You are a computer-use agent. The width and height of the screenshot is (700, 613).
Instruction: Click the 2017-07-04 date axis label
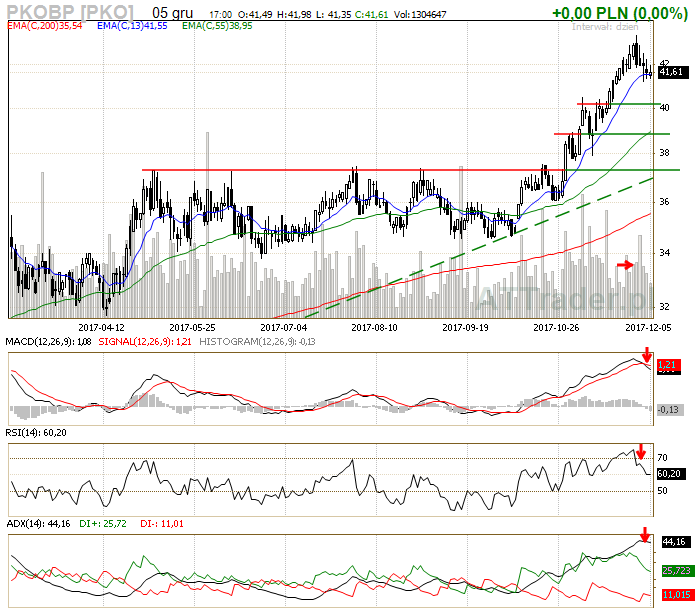283,328
